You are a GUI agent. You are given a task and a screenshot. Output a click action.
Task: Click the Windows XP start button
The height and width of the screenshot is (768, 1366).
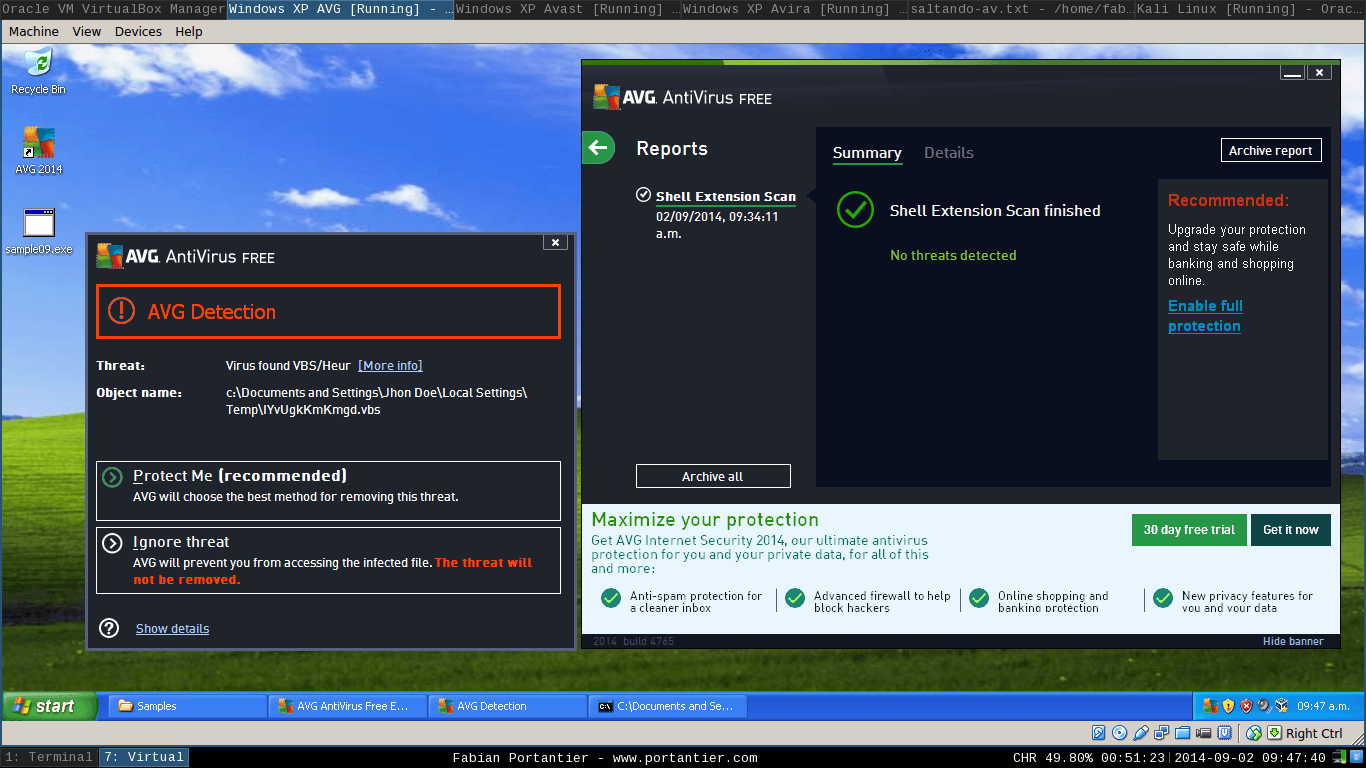[x=49, y=706]
